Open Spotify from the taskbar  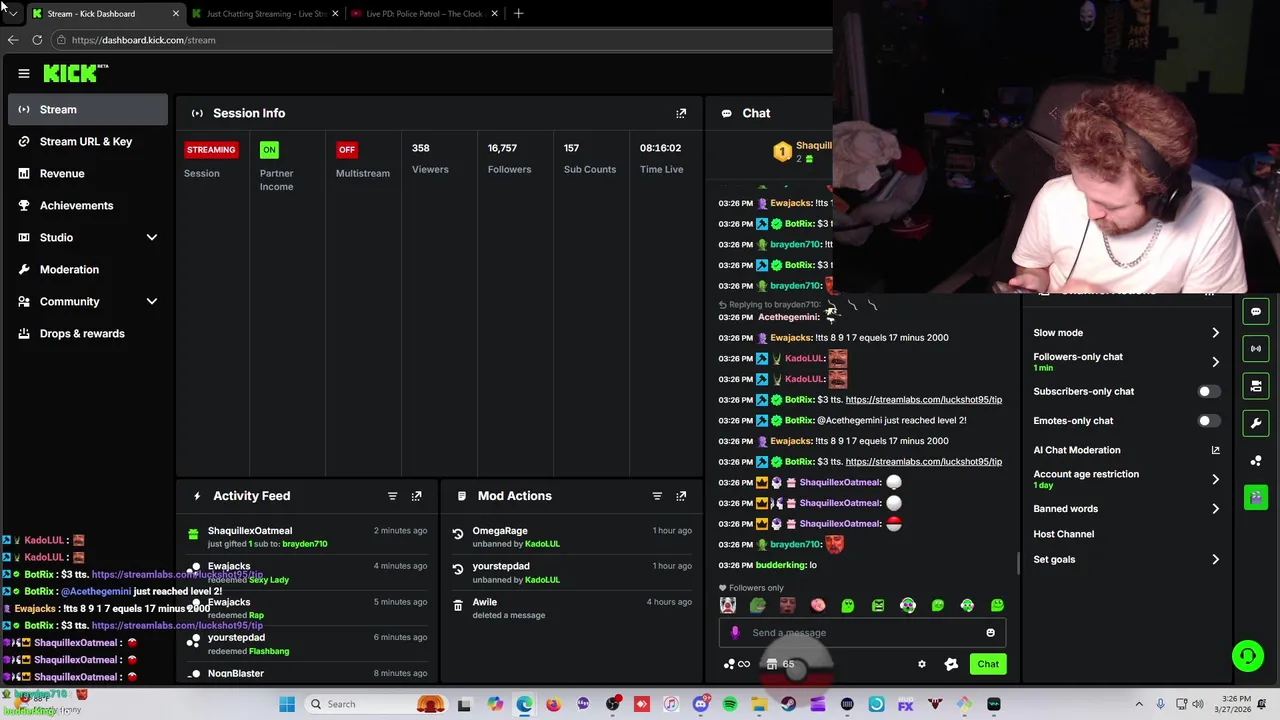[730, 704]
